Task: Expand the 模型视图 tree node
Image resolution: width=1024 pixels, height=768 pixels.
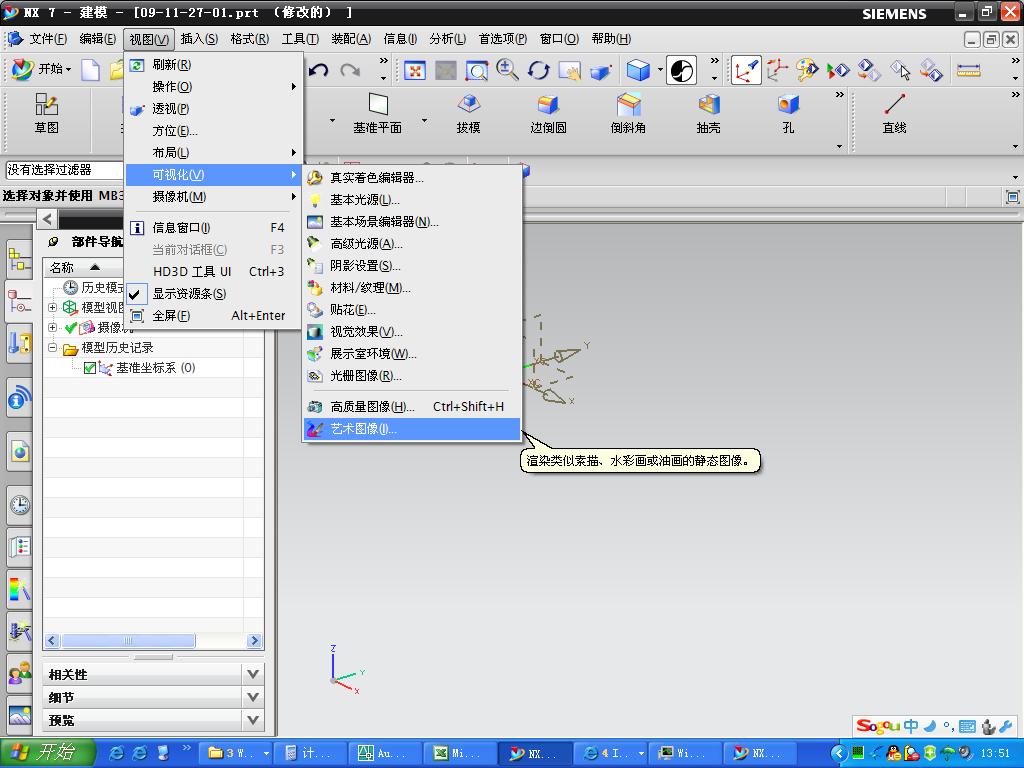Action: pos(53,307)
